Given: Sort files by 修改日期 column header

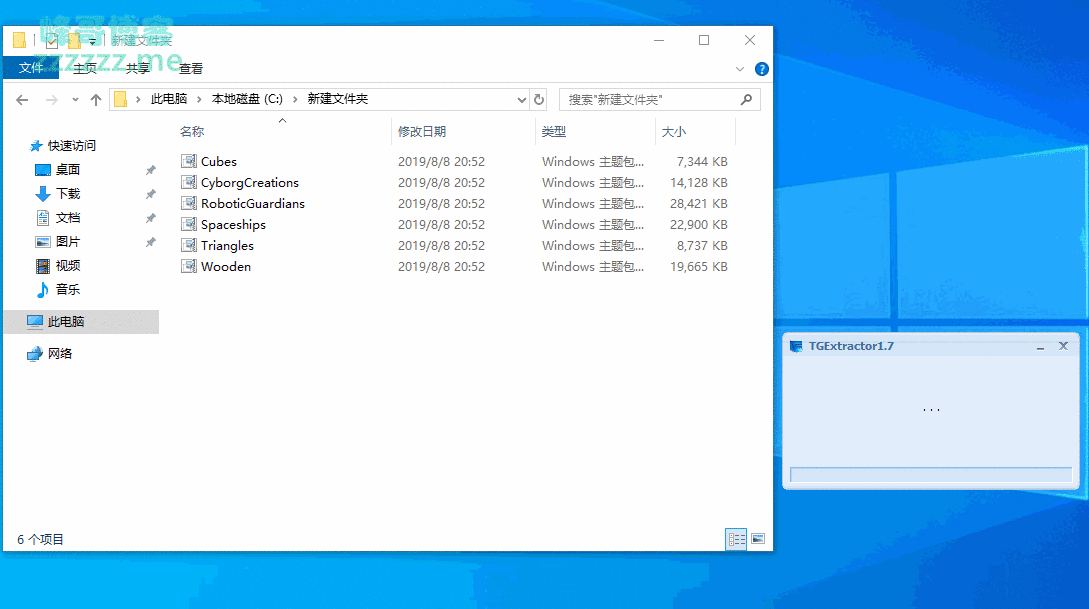Looking at the screenshot, I should [422, 132].
